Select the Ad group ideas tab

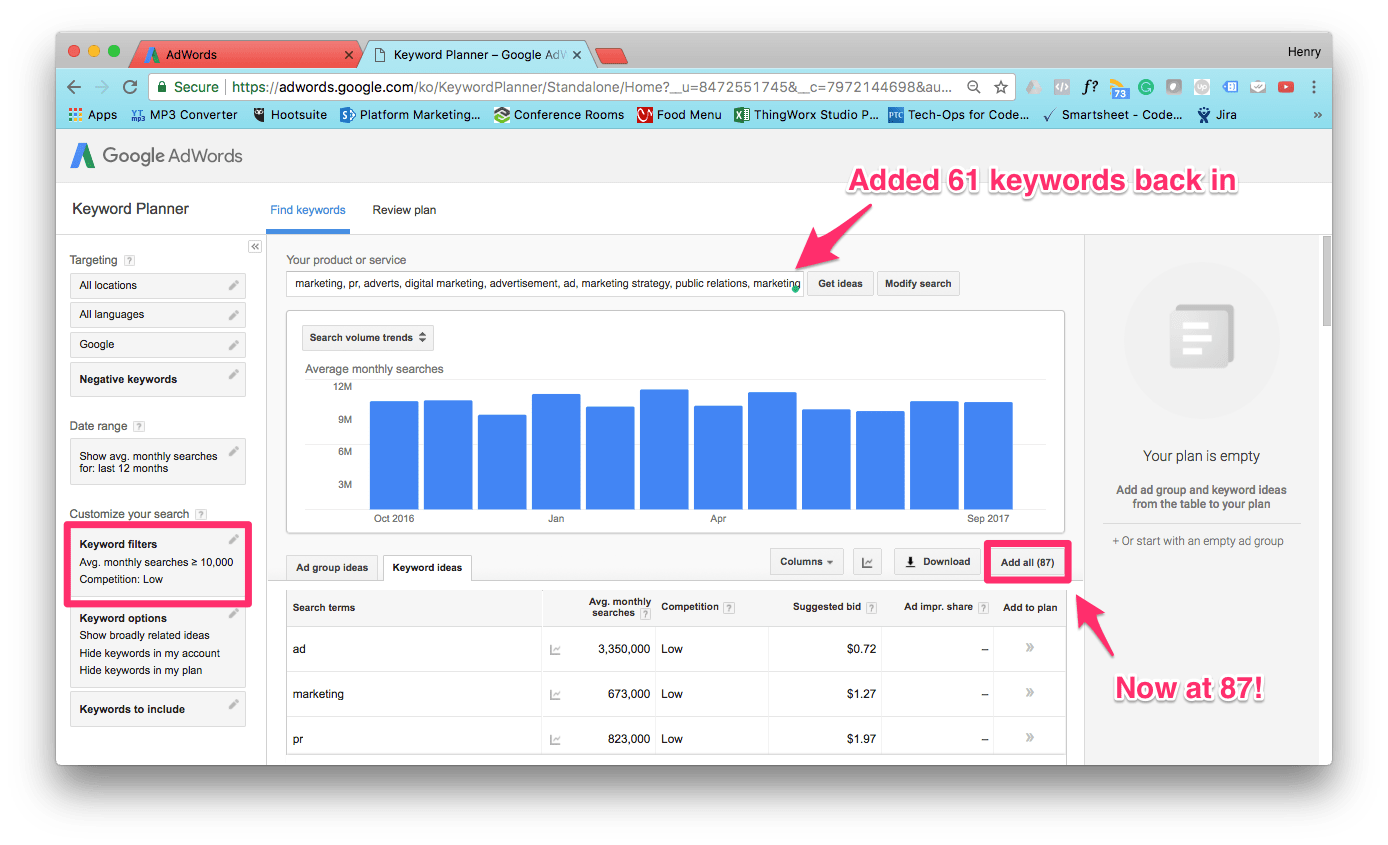(x=332, y=568)
